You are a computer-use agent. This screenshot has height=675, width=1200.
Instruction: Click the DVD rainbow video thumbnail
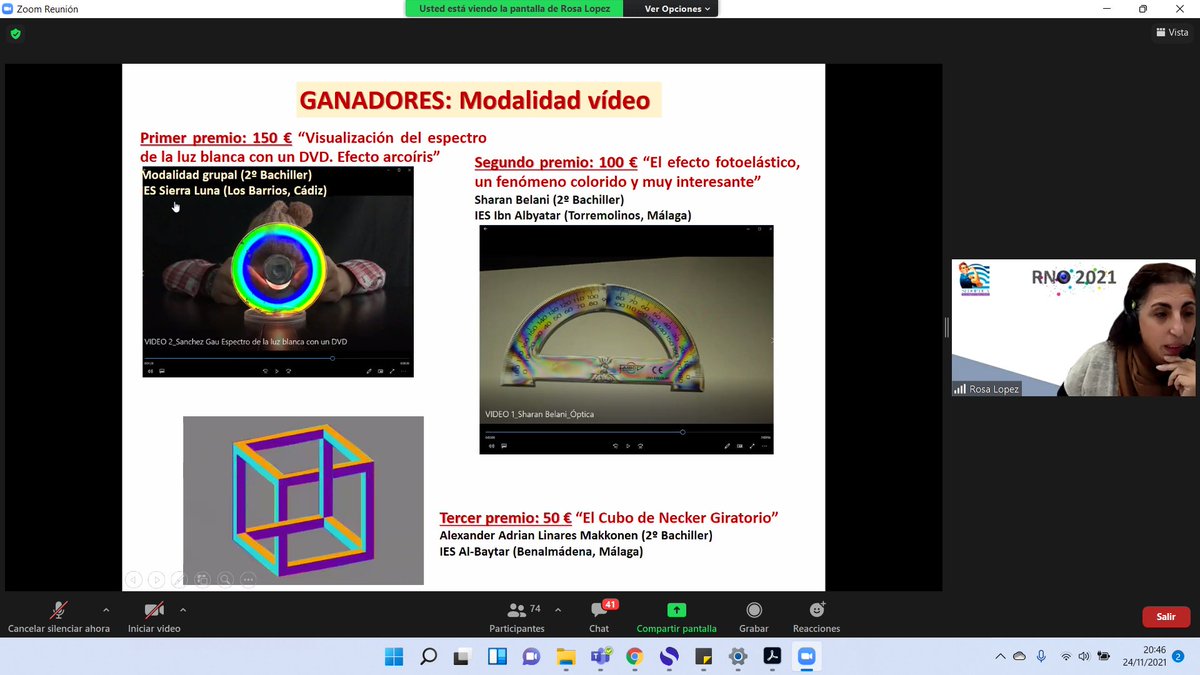pyautogui.click(x=277, y=271)
